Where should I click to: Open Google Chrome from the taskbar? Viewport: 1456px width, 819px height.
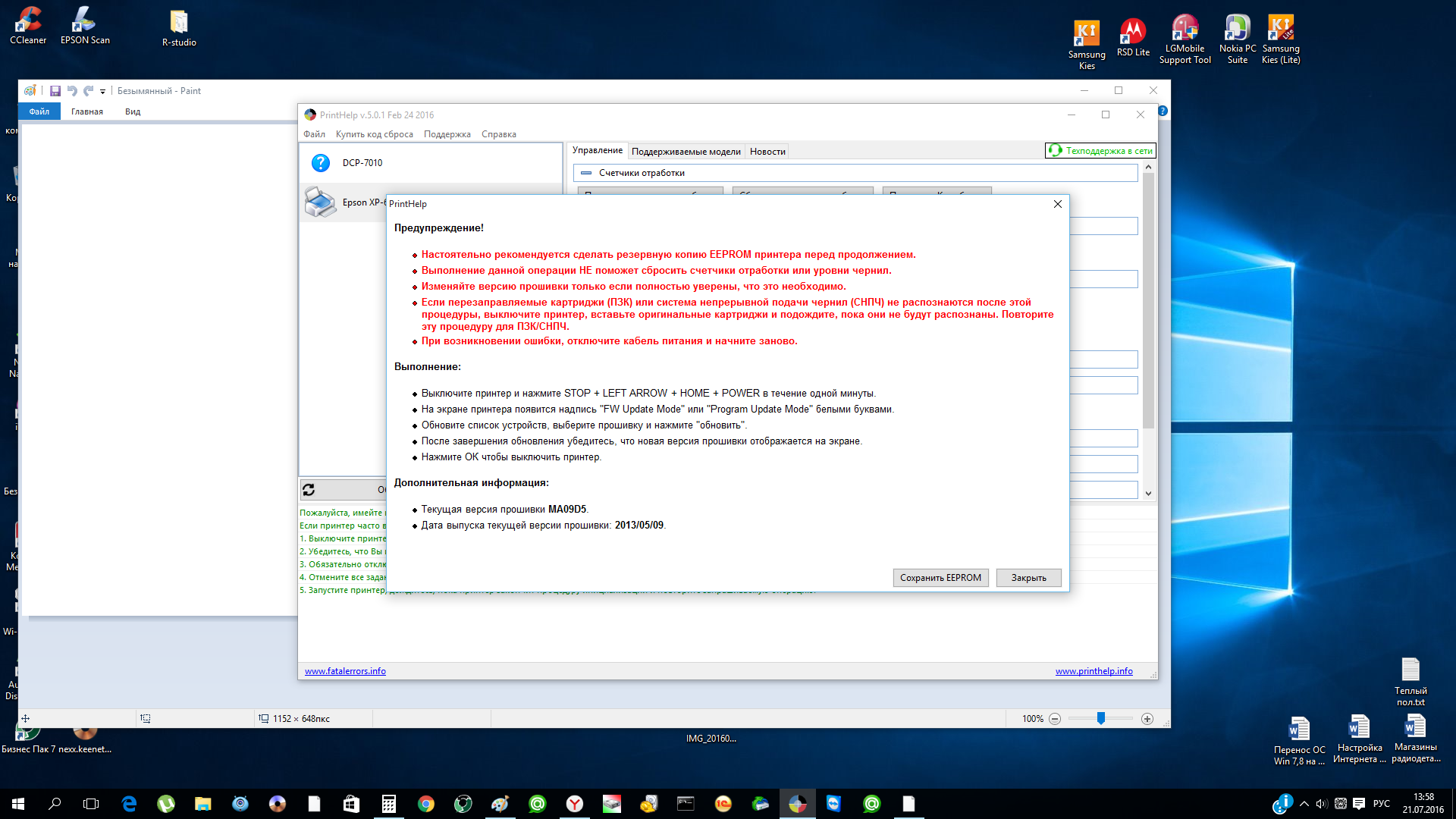pyautogui.click(x=425, y=804)
